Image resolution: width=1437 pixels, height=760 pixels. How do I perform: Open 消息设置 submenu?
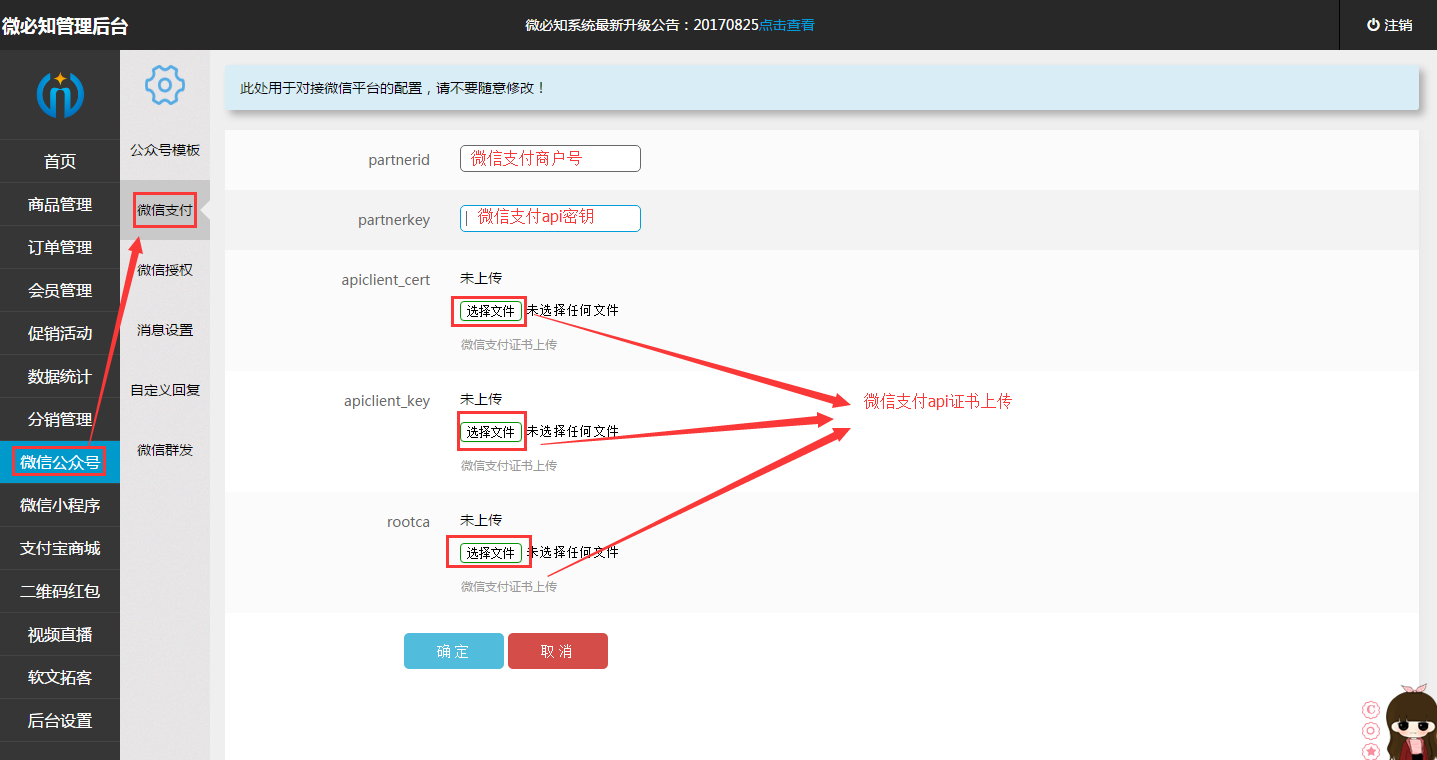pos(165,330)
